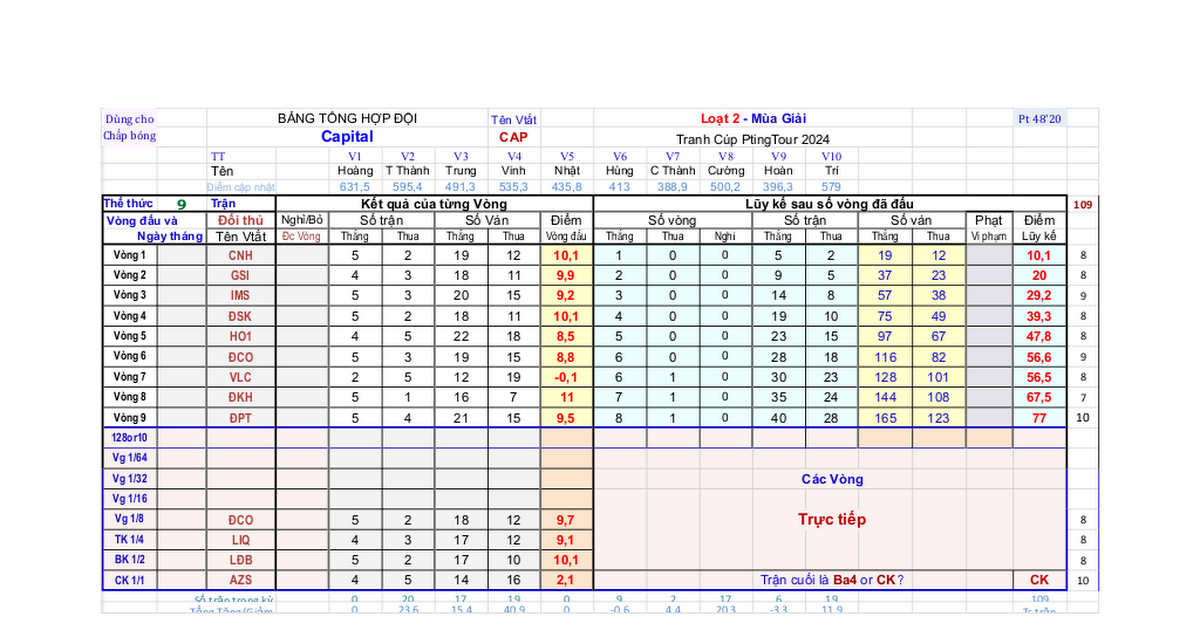The height and width of the screenshot is (630, 1200).
Task: Select opponent cell "ĐKH"
Action: coord(240,397)
